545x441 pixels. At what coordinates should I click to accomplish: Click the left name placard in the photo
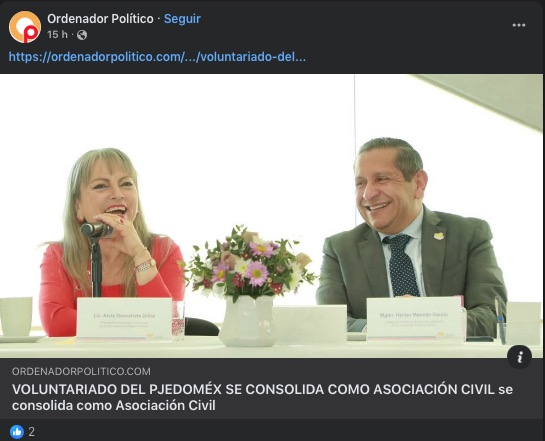click(x=124, y=318)
